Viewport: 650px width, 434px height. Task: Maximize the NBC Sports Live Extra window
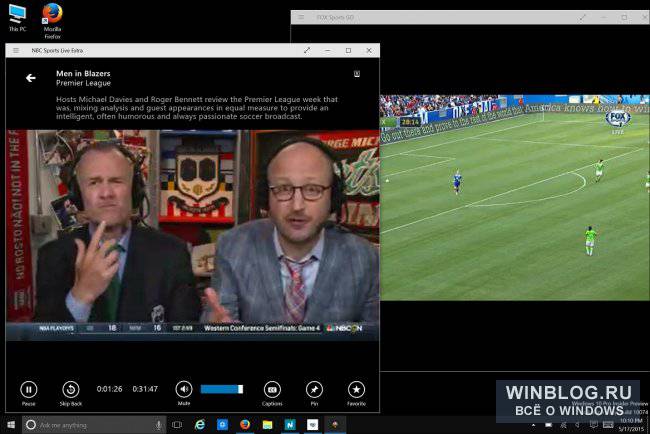pyautogui.click(x=348, y=51)
